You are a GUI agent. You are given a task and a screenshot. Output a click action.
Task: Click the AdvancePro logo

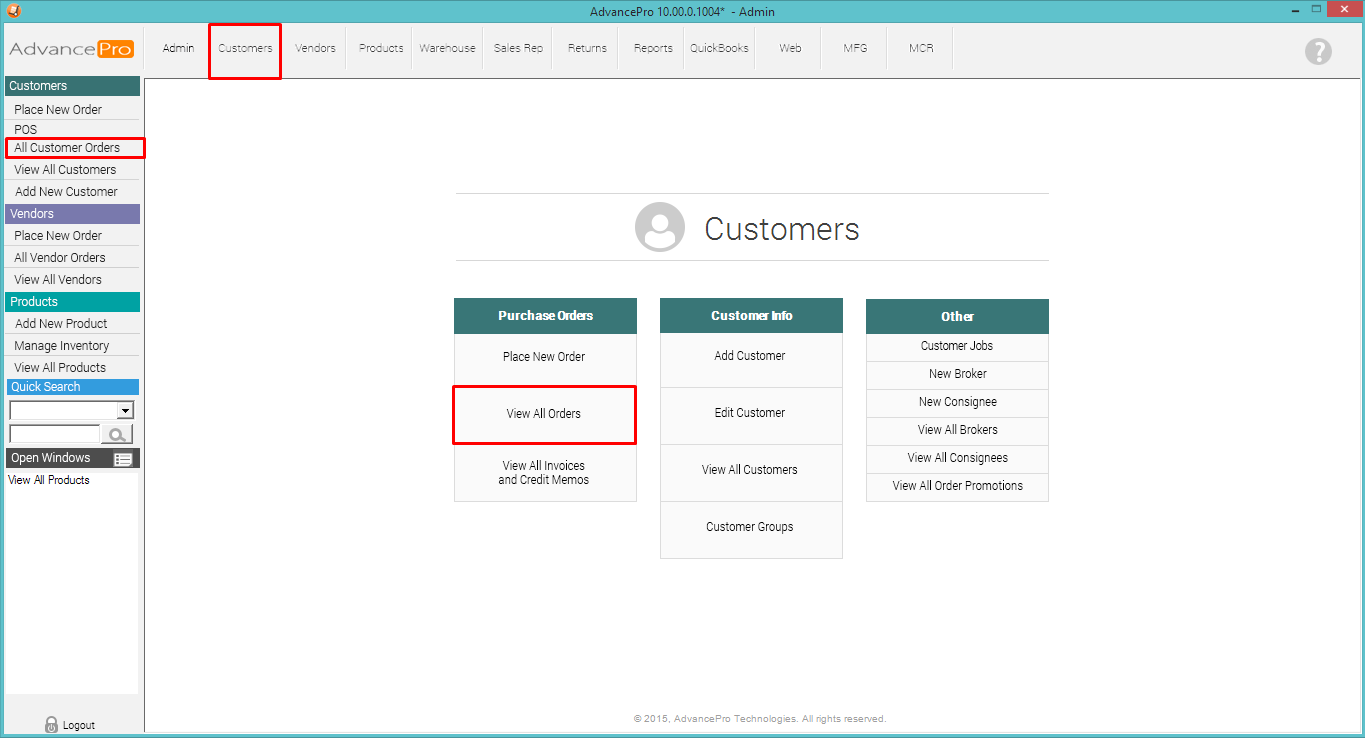(71, 49)
